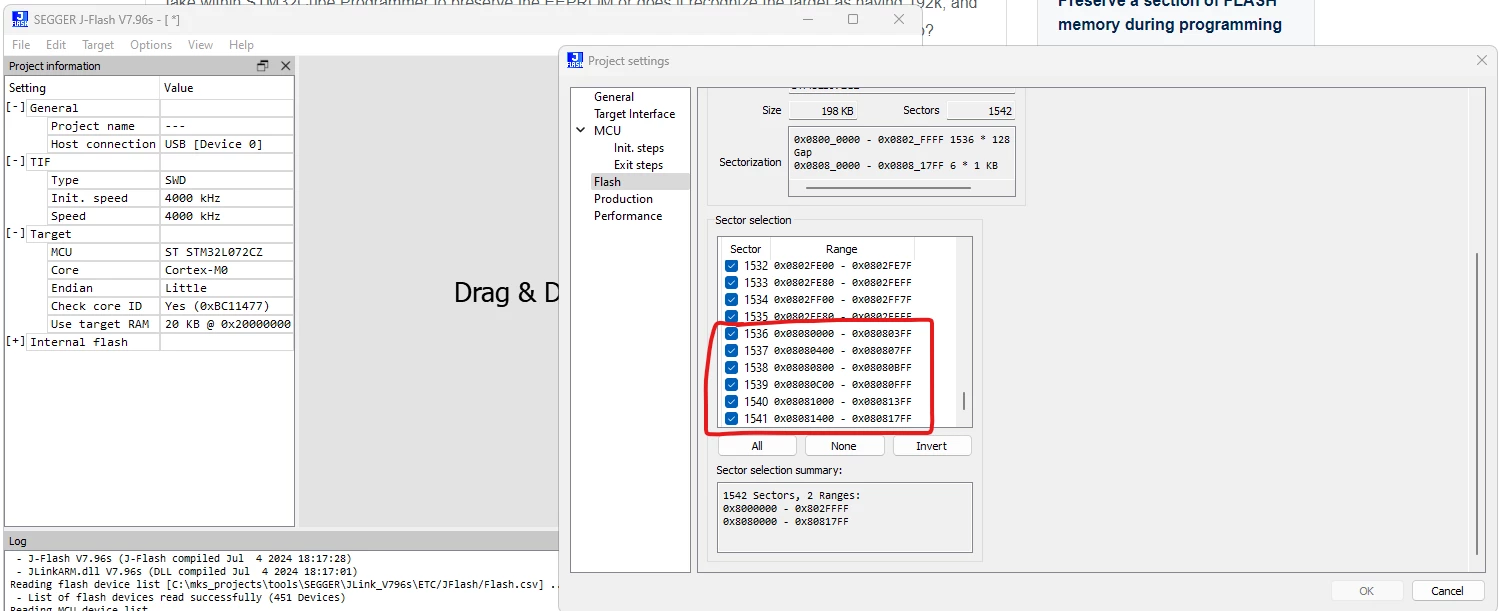Open the Edit menu
Screen dimensions: 1499x611
coord(56,45)
